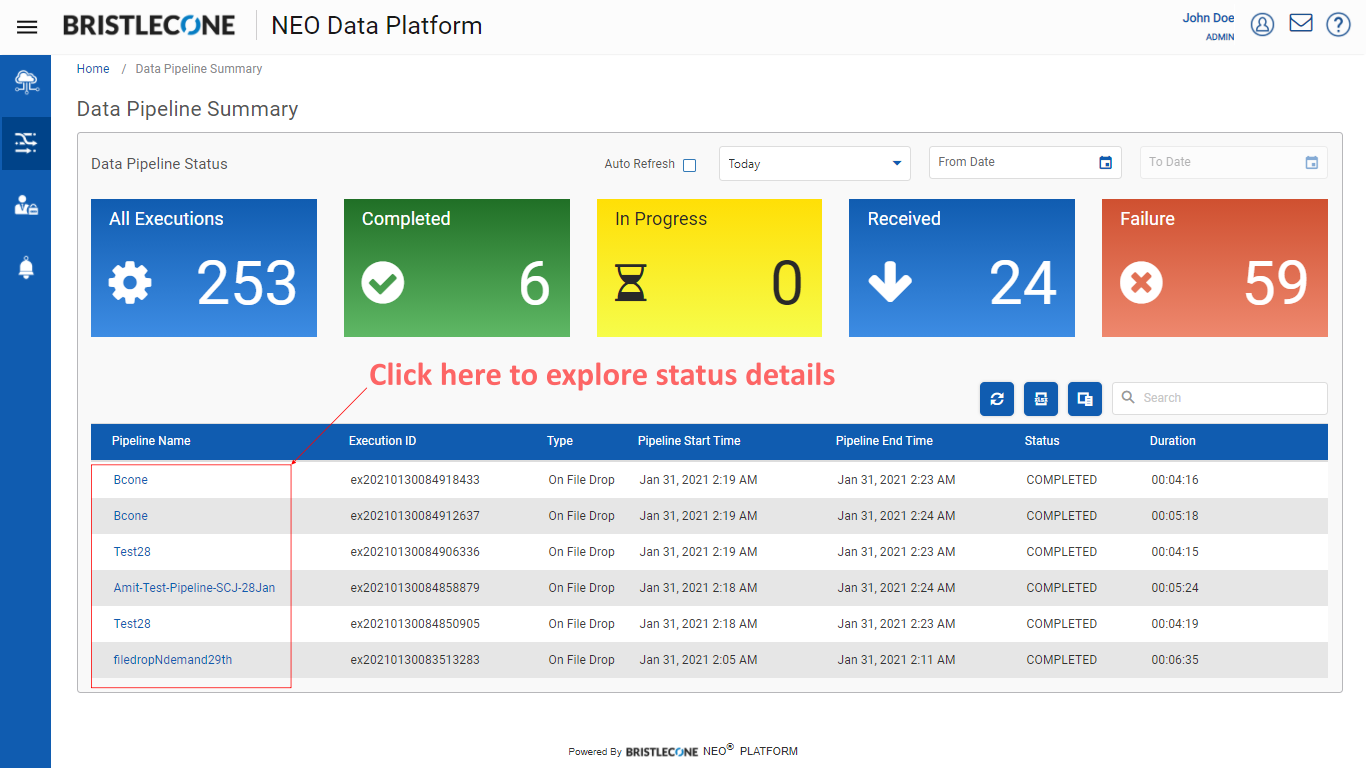Sort by Status column header
The width and height of the screenshot is (1366, 768).
[x=1042, y=441]
